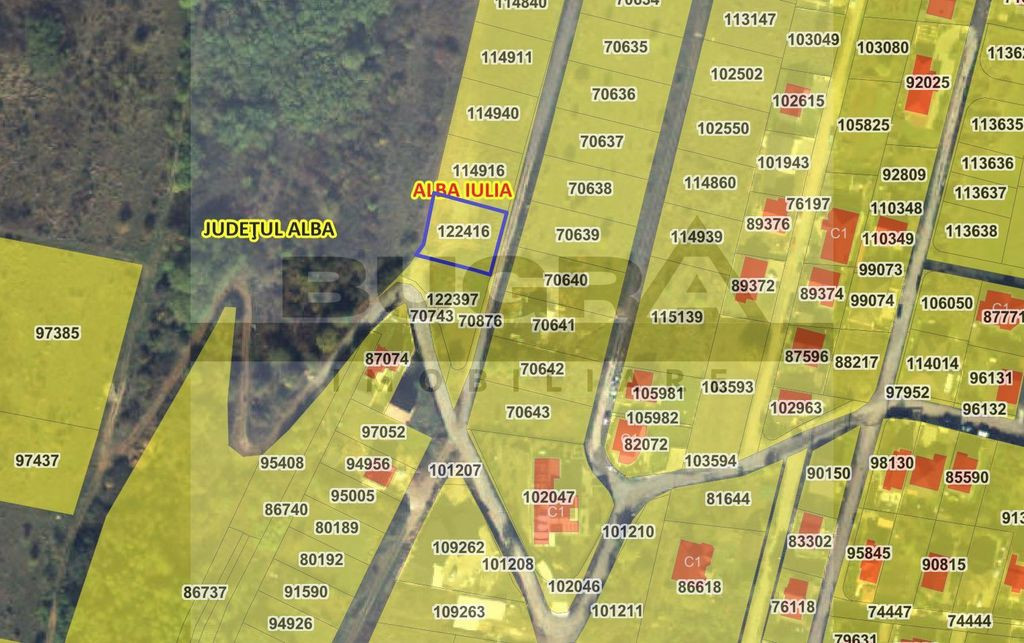This screenshot has height=643, width=1024.
Task: Select large parcel 97385
Action: [x=56, y=333]
